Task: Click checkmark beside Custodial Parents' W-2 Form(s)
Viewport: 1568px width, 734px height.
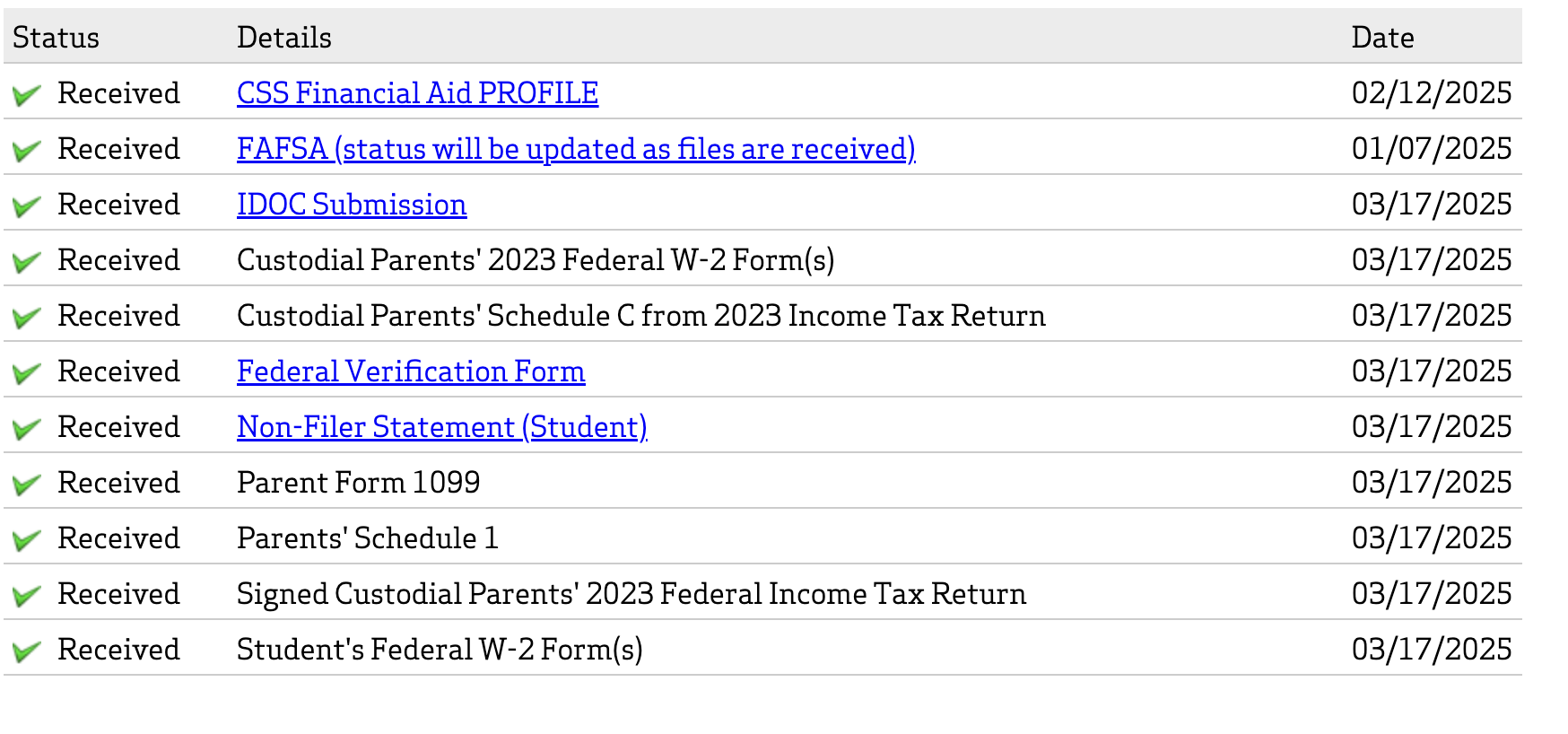Action: (27, 261)
